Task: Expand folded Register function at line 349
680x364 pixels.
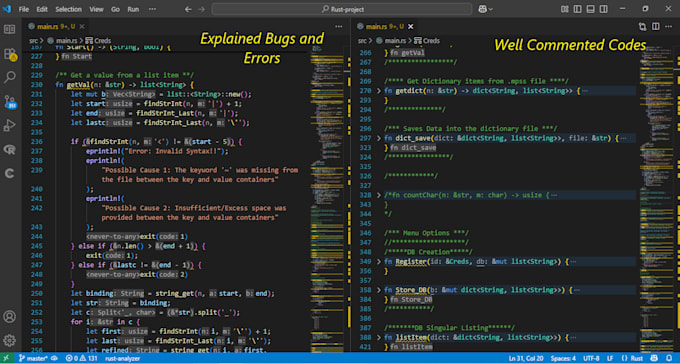Action: click(379, 262)
